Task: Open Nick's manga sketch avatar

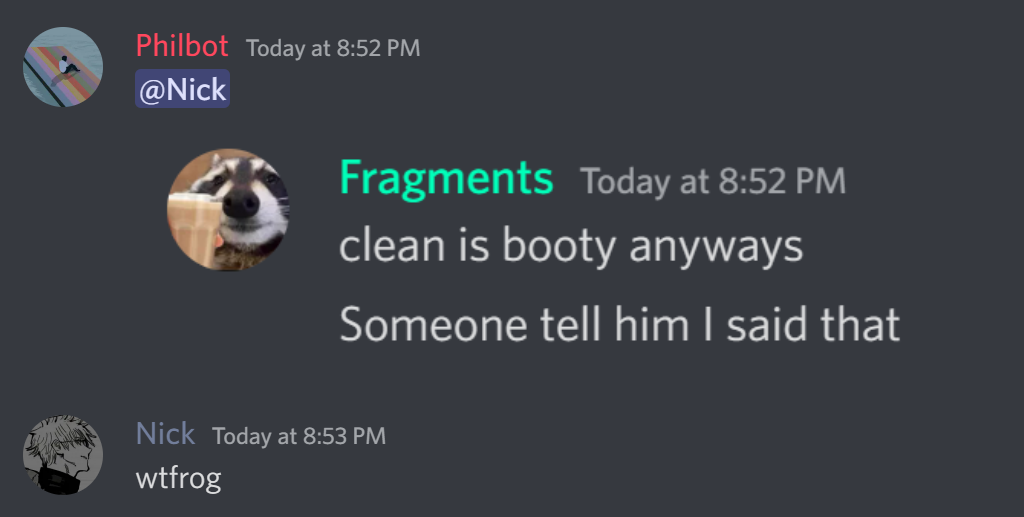Action: [63, 454]
